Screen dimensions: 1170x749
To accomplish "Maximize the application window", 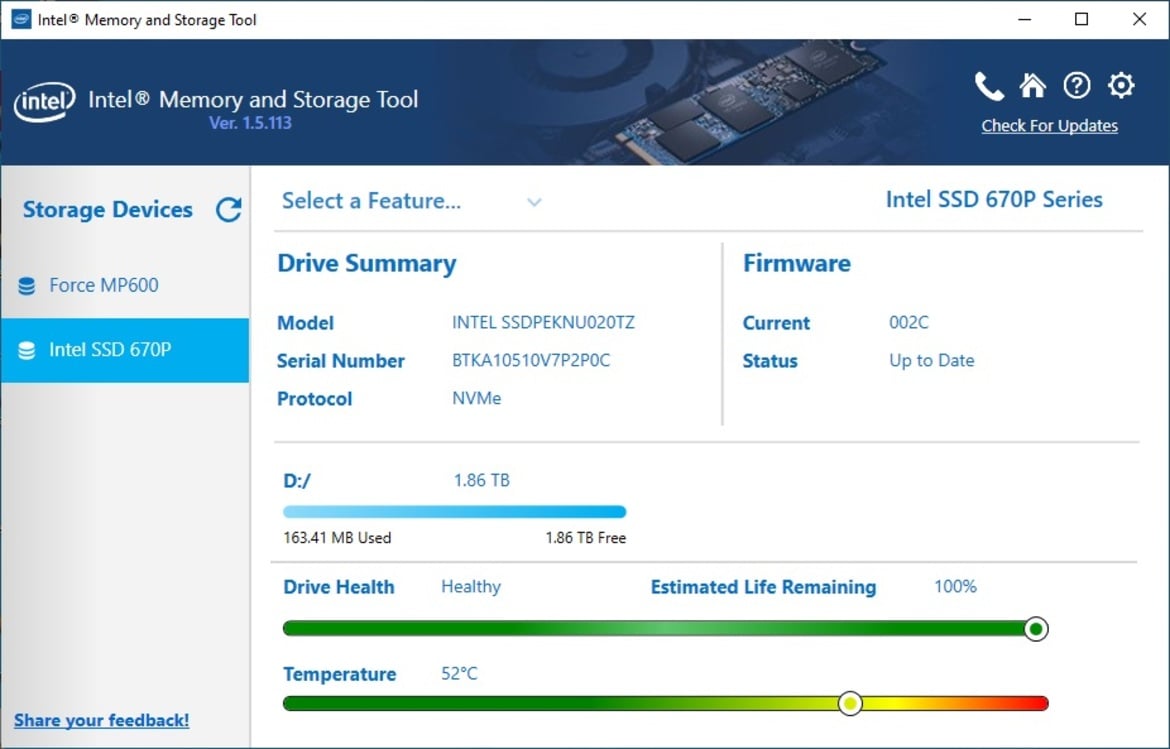I will pos(1081,19).
